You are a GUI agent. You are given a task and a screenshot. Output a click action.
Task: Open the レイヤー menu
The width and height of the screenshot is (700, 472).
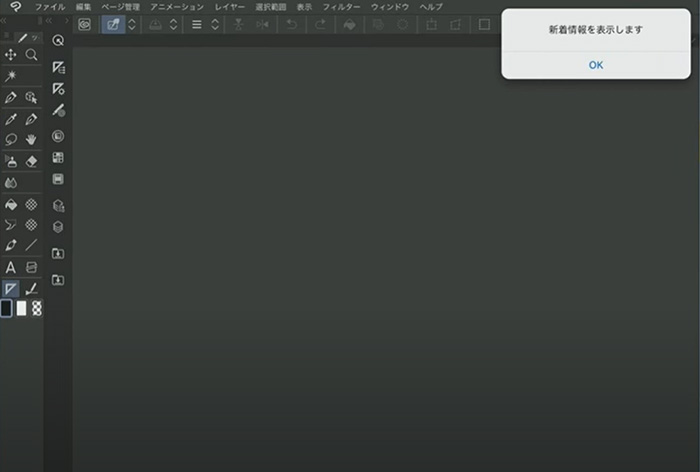229,7
